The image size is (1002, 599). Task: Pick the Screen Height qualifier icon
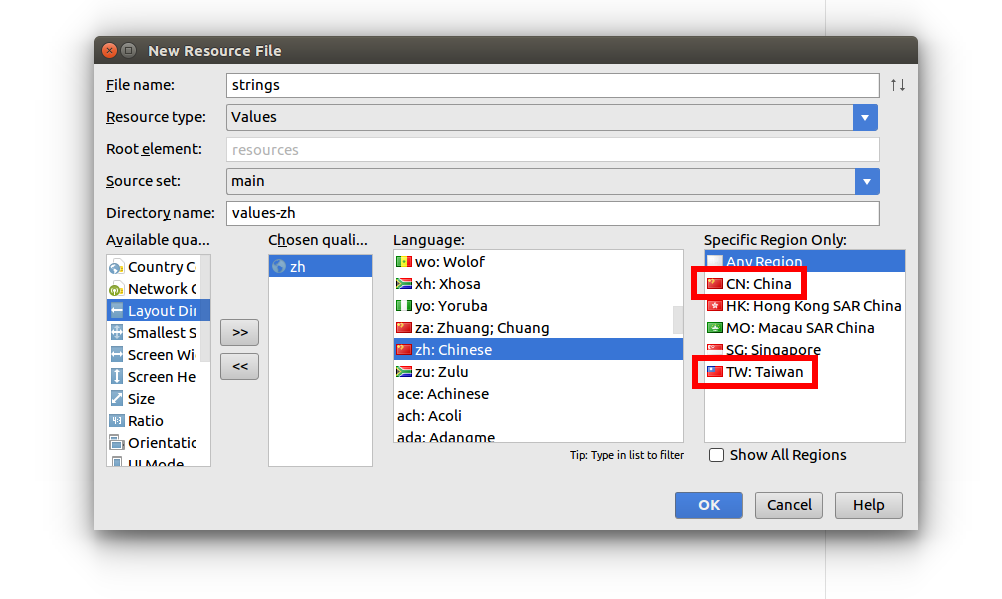116,377
